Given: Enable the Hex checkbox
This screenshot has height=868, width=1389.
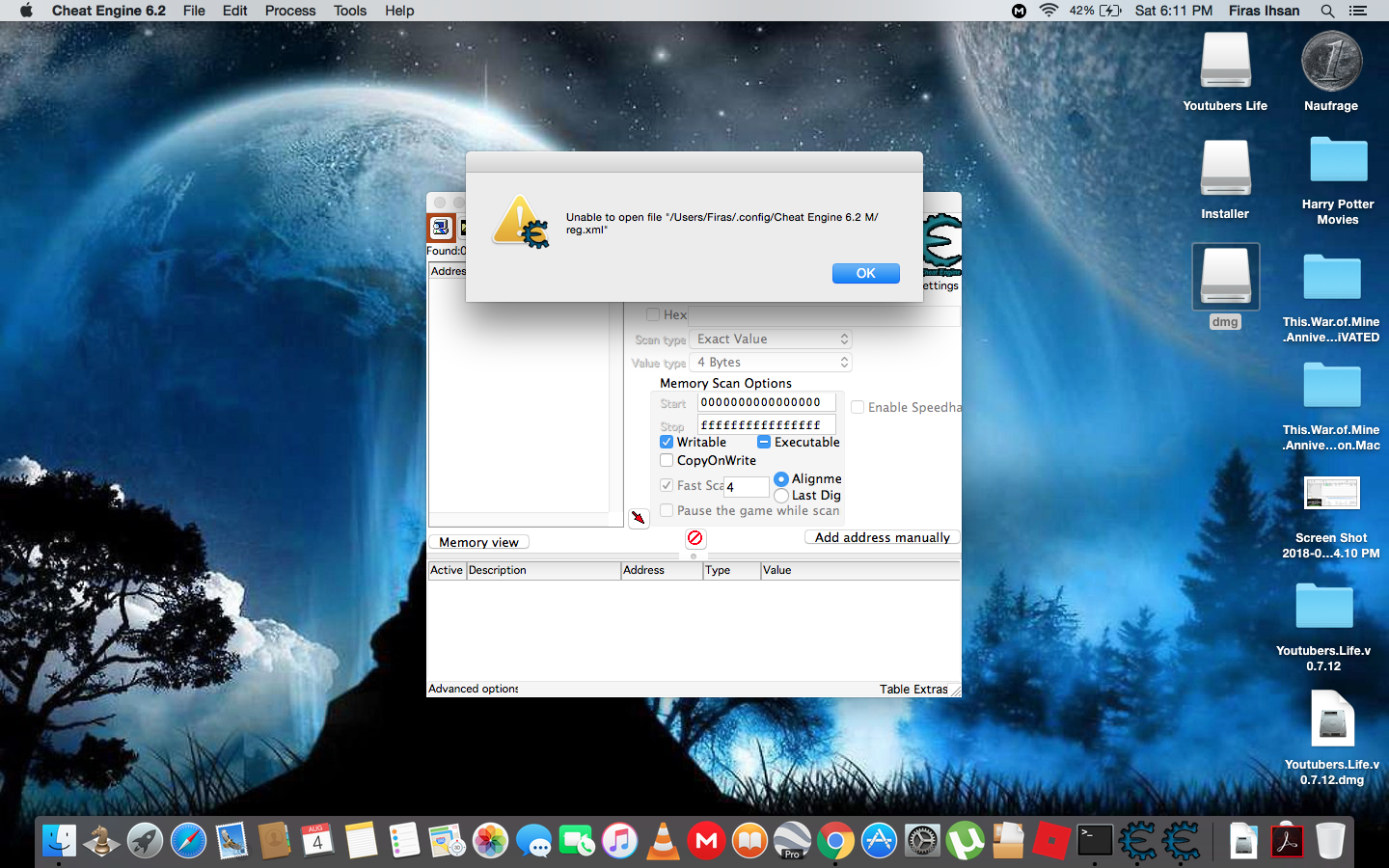Looking at the screenshot, I should coord(653,314).
